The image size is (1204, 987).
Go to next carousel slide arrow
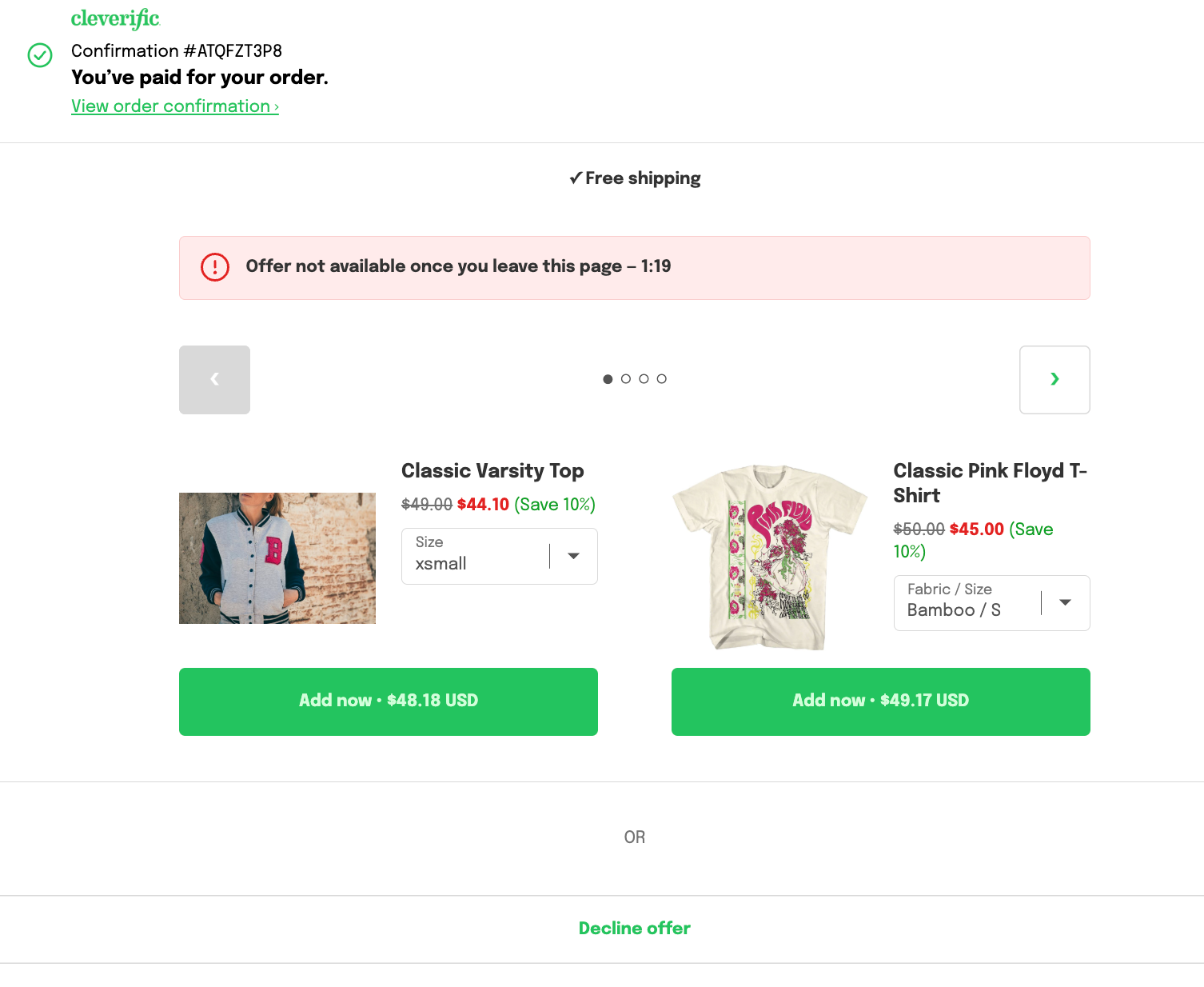[1054, 380]
